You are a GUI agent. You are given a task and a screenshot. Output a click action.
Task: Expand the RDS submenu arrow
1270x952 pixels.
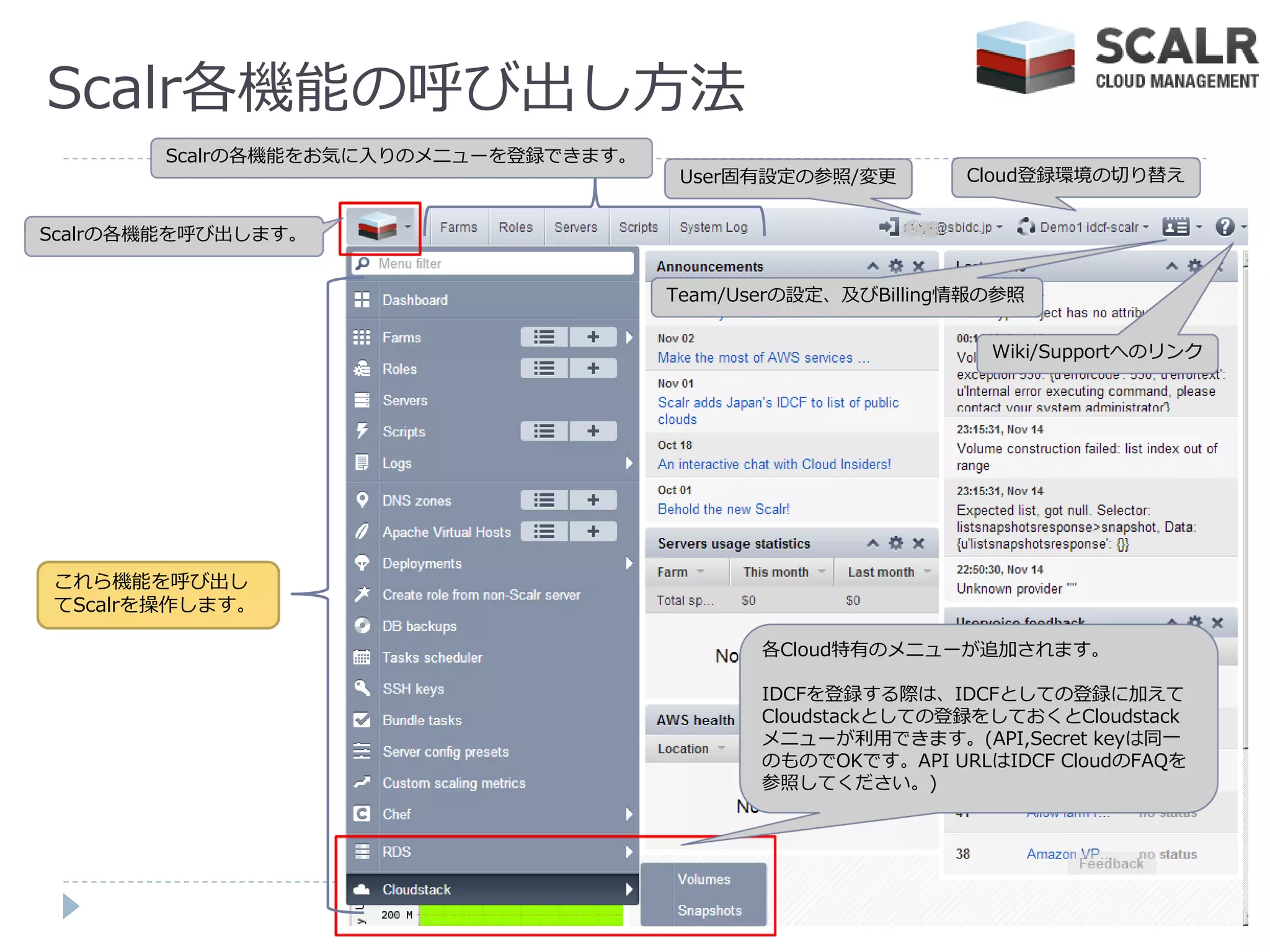[x=629, y=852]
